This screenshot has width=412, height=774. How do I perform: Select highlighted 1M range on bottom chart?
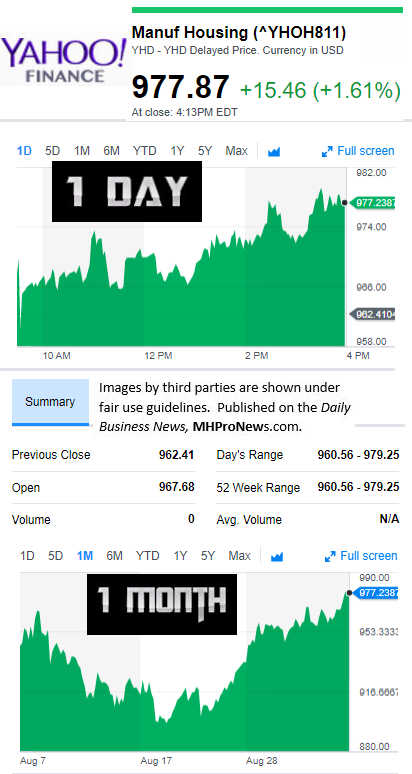point(85,556)
